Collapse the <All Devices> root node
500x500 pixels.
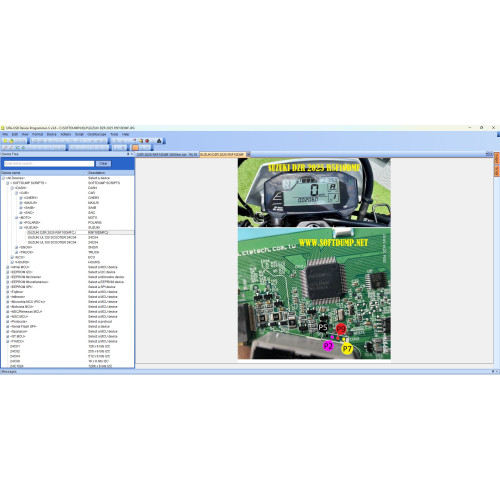point(3,178)
